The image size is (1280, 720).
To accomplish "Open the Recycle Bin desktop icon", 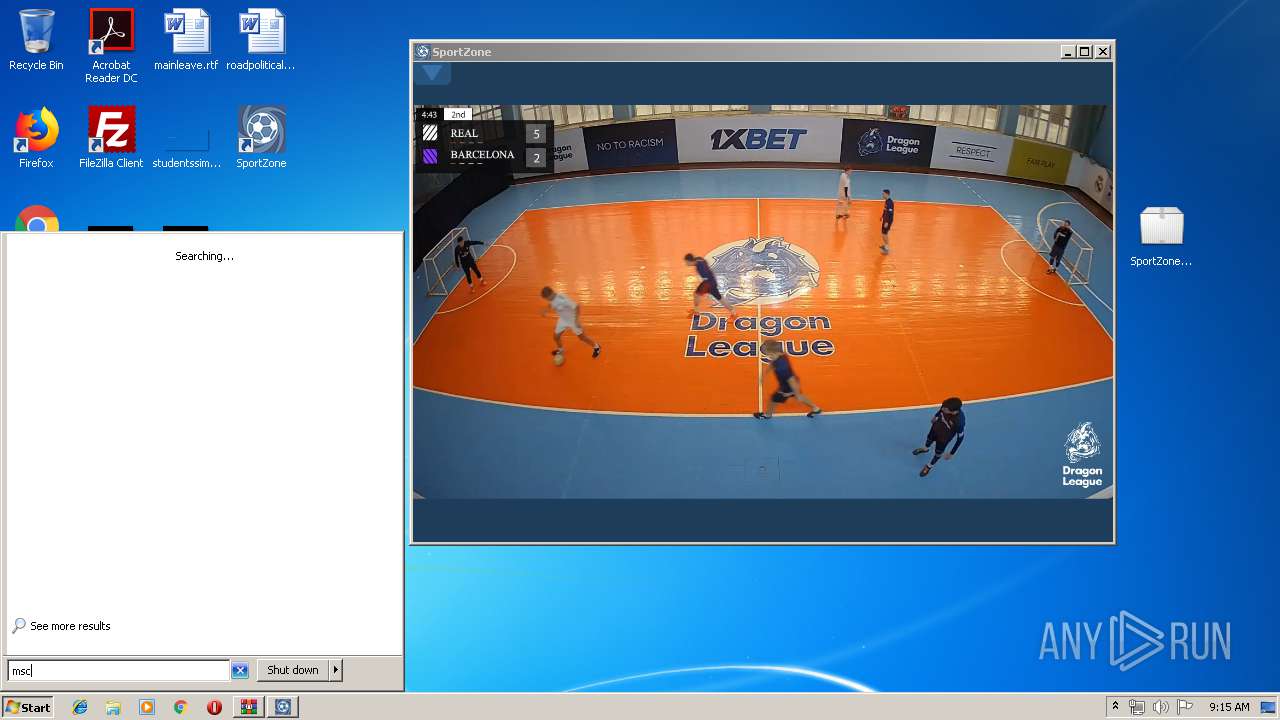I will click(36, 40).
